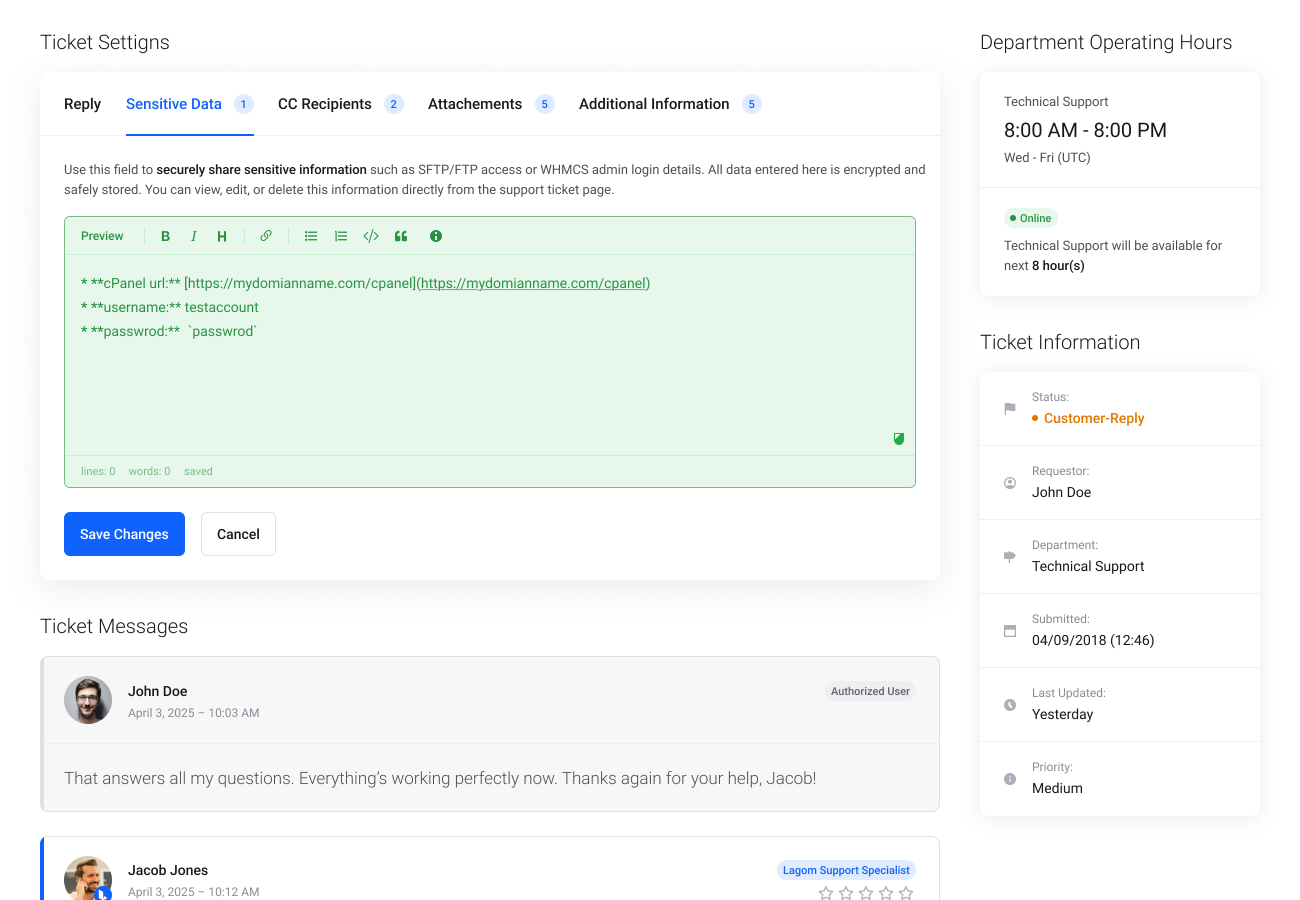This screenshot has width=1300, height=900.
Task: Click the green shield icon in editor
Action: point(898,438)
